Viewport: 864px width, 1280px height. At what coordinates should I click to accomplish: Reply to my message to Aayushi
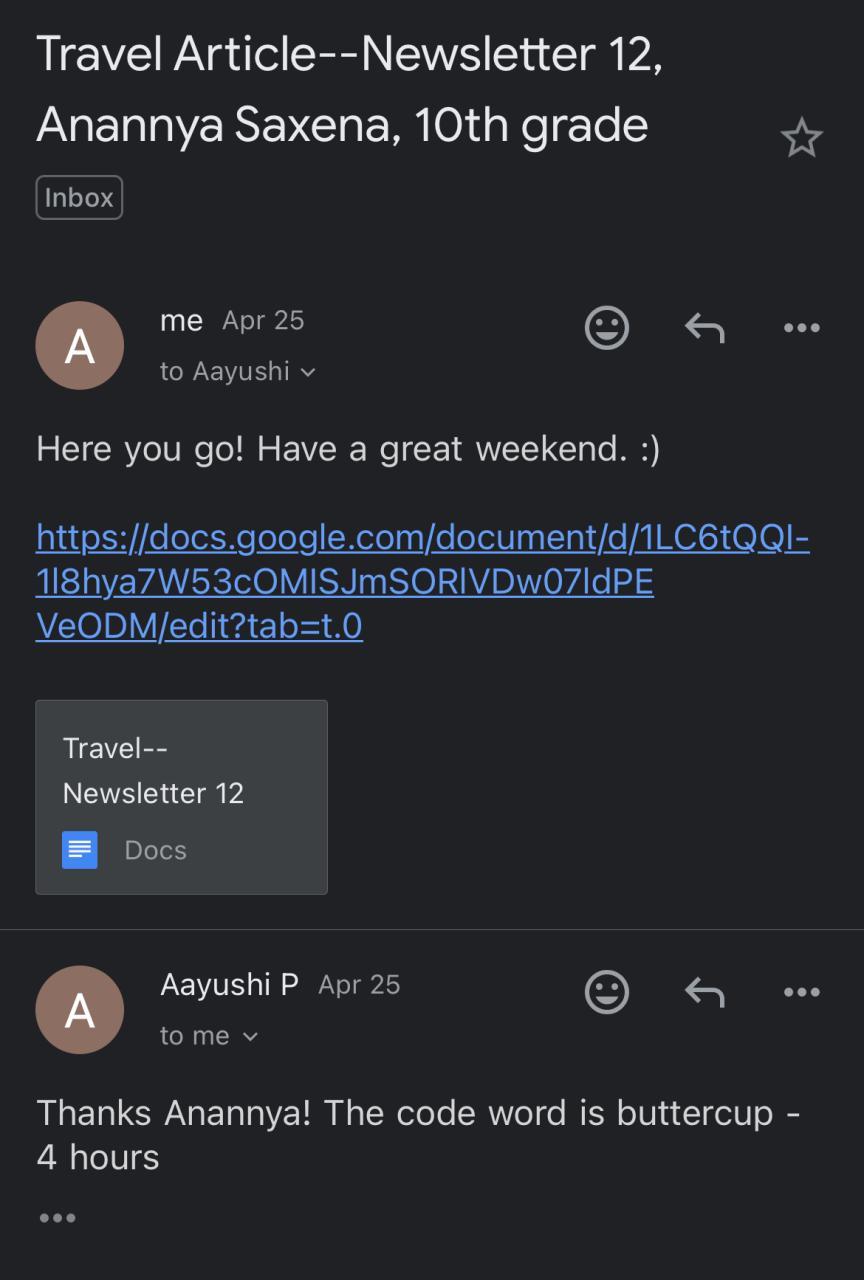[x=704, y=327]
